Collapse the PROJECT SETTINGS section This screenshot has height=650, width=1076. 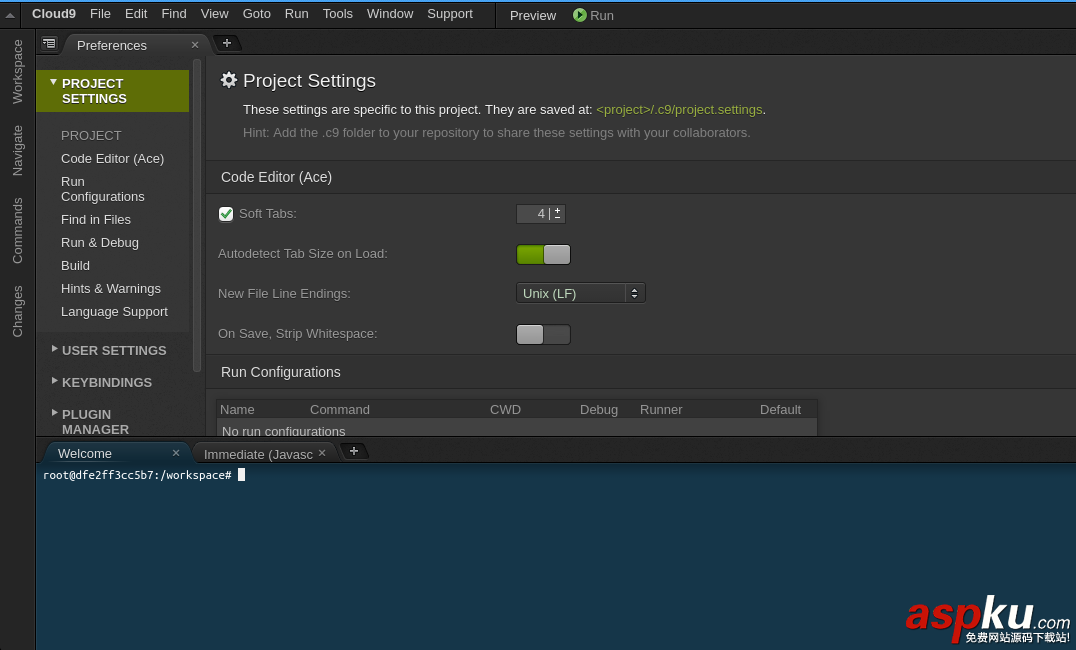54,82
